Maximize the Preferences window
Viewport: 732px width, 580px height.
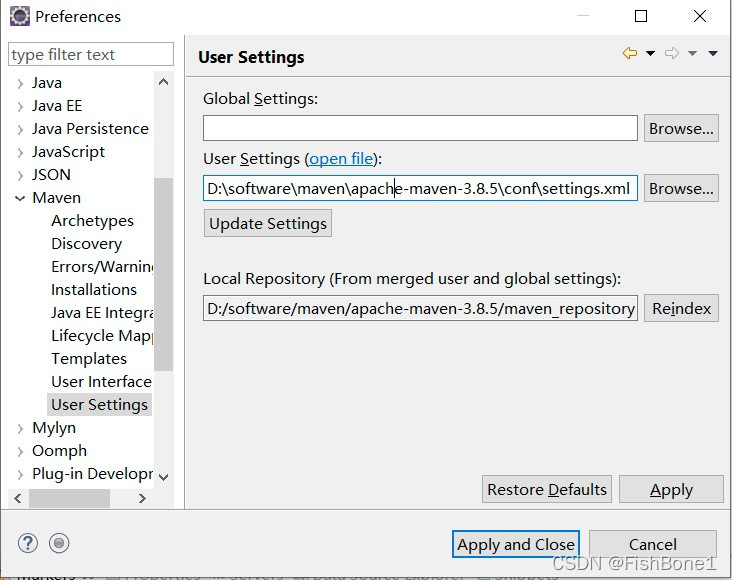641,16
